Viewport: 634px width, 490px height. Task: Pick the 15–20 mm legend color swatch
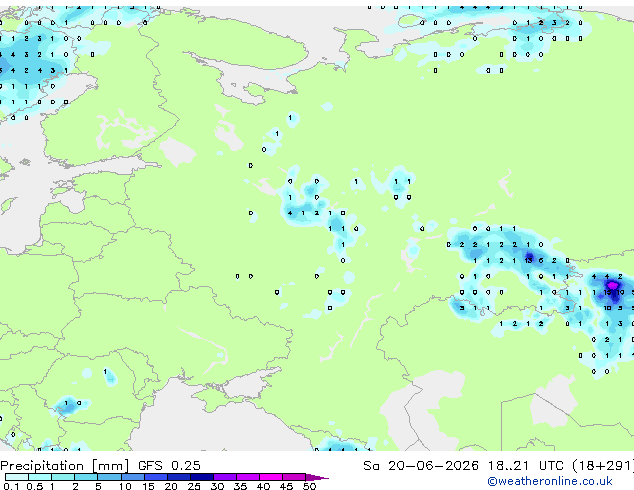(156, 477)
